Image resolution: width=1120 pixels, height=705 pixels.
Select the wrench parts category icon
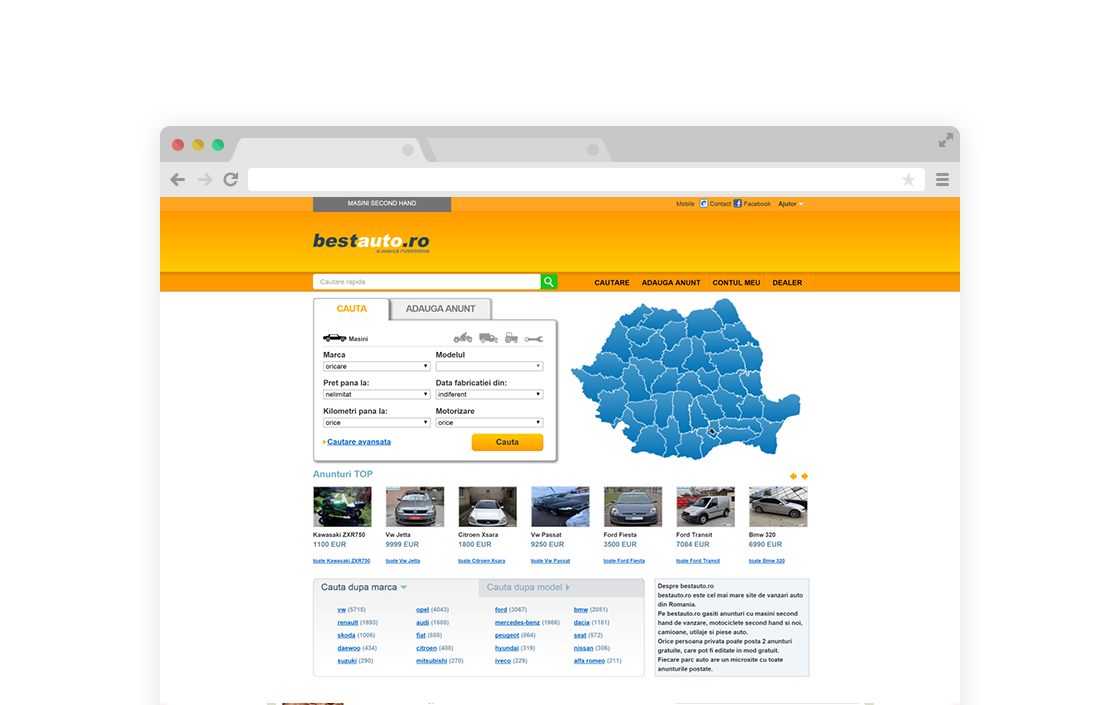point(534,339)
